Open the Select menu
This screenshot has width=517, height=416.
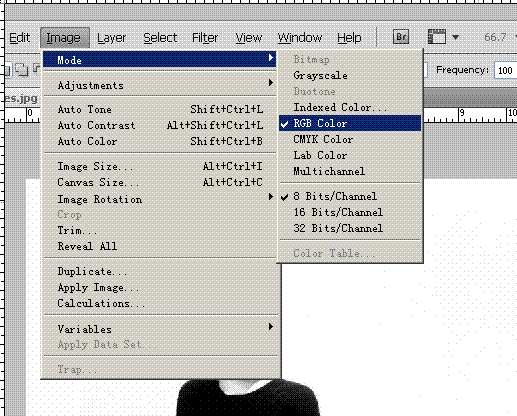coord(160,38)
